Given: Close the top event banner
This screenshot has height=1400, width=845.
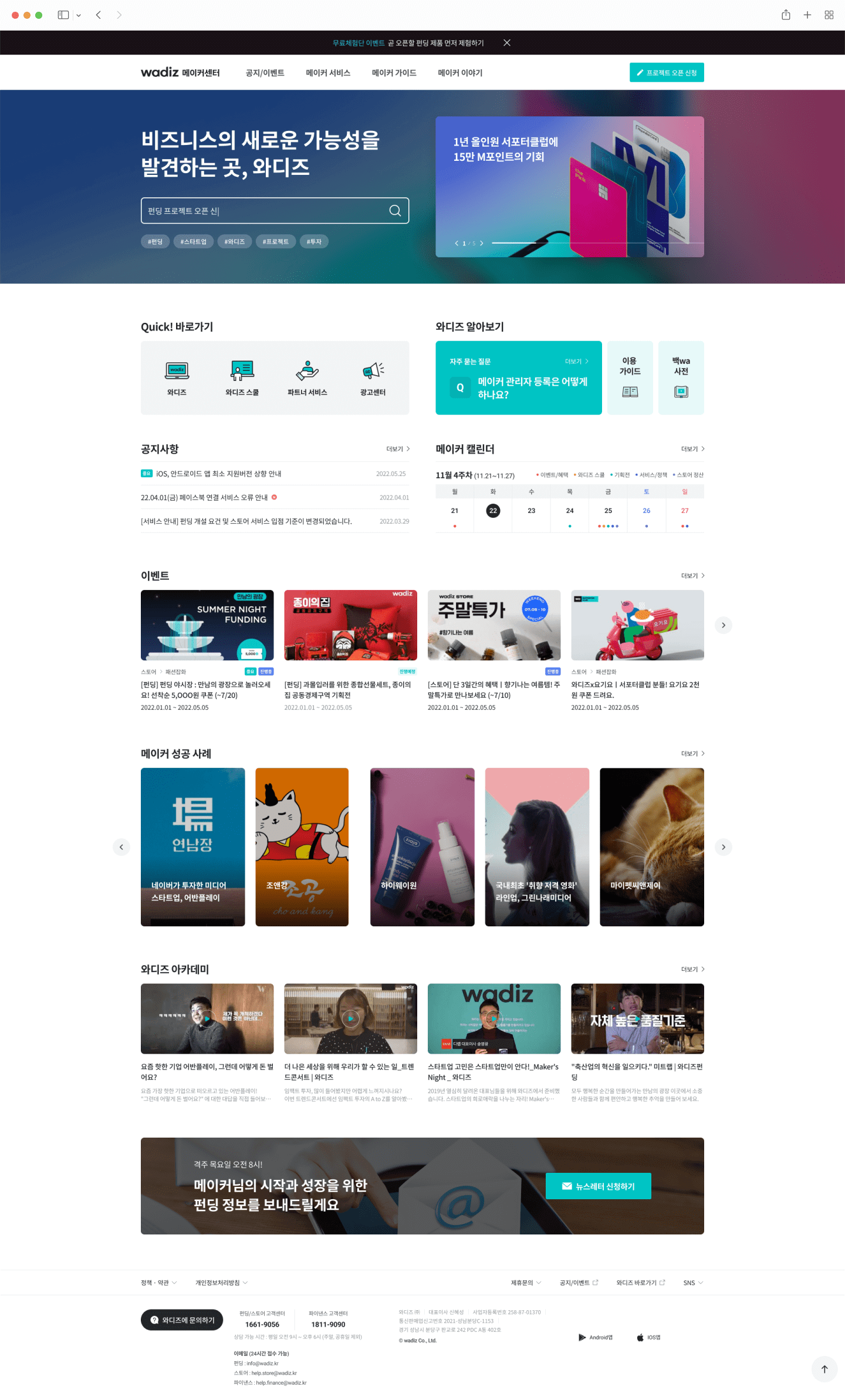Looking at the screenshot, I should 507,43.
